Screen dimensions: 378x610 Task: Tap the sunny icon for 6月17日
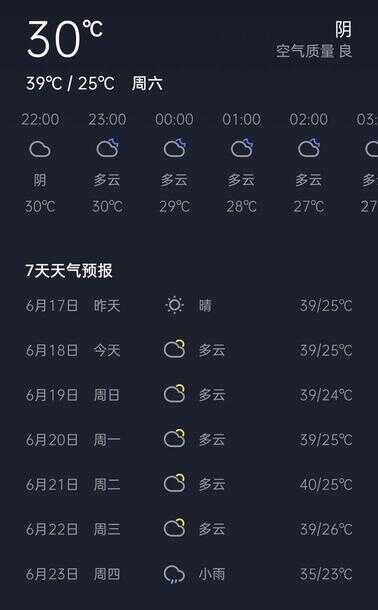174,305
